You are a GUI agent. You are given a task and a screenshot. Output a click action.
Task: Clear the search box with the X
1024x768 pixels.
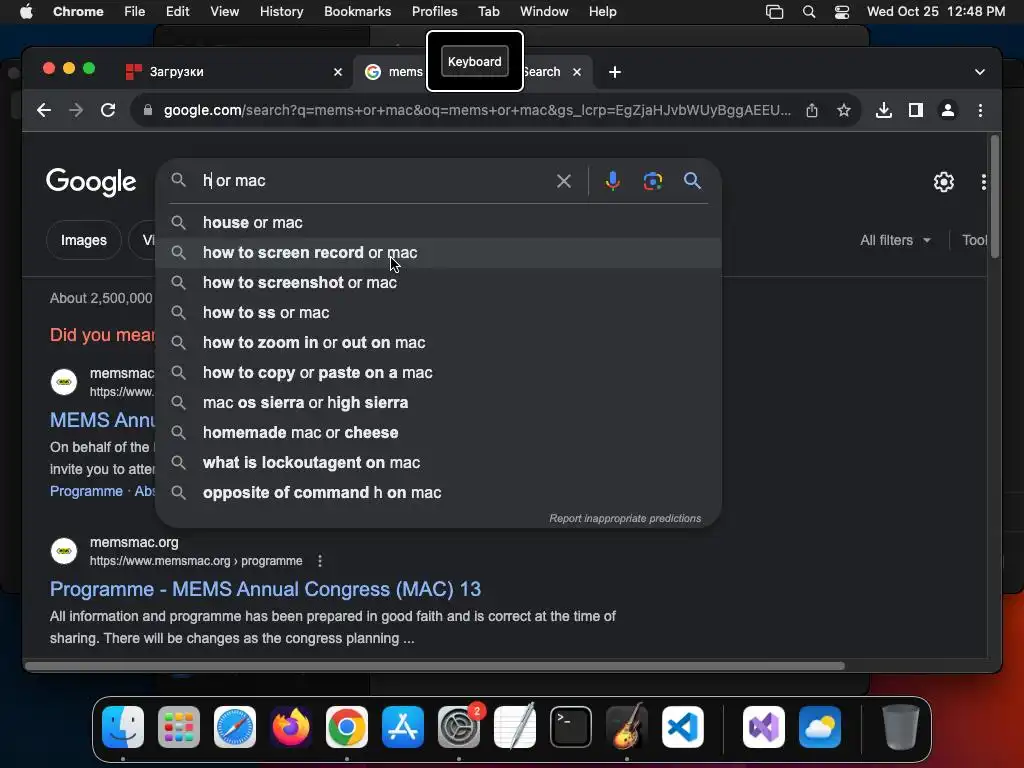pos(564,181)
